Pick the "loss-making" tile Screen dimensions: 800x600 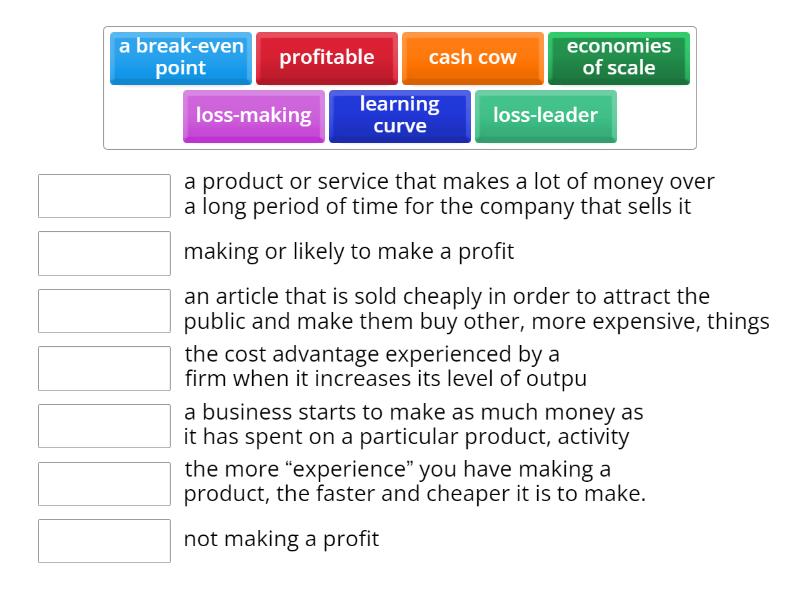(253, 115)
